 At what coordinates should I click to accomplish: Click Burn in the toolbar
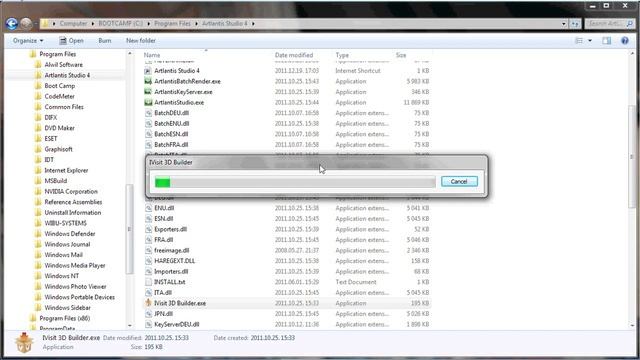[104, 40]
